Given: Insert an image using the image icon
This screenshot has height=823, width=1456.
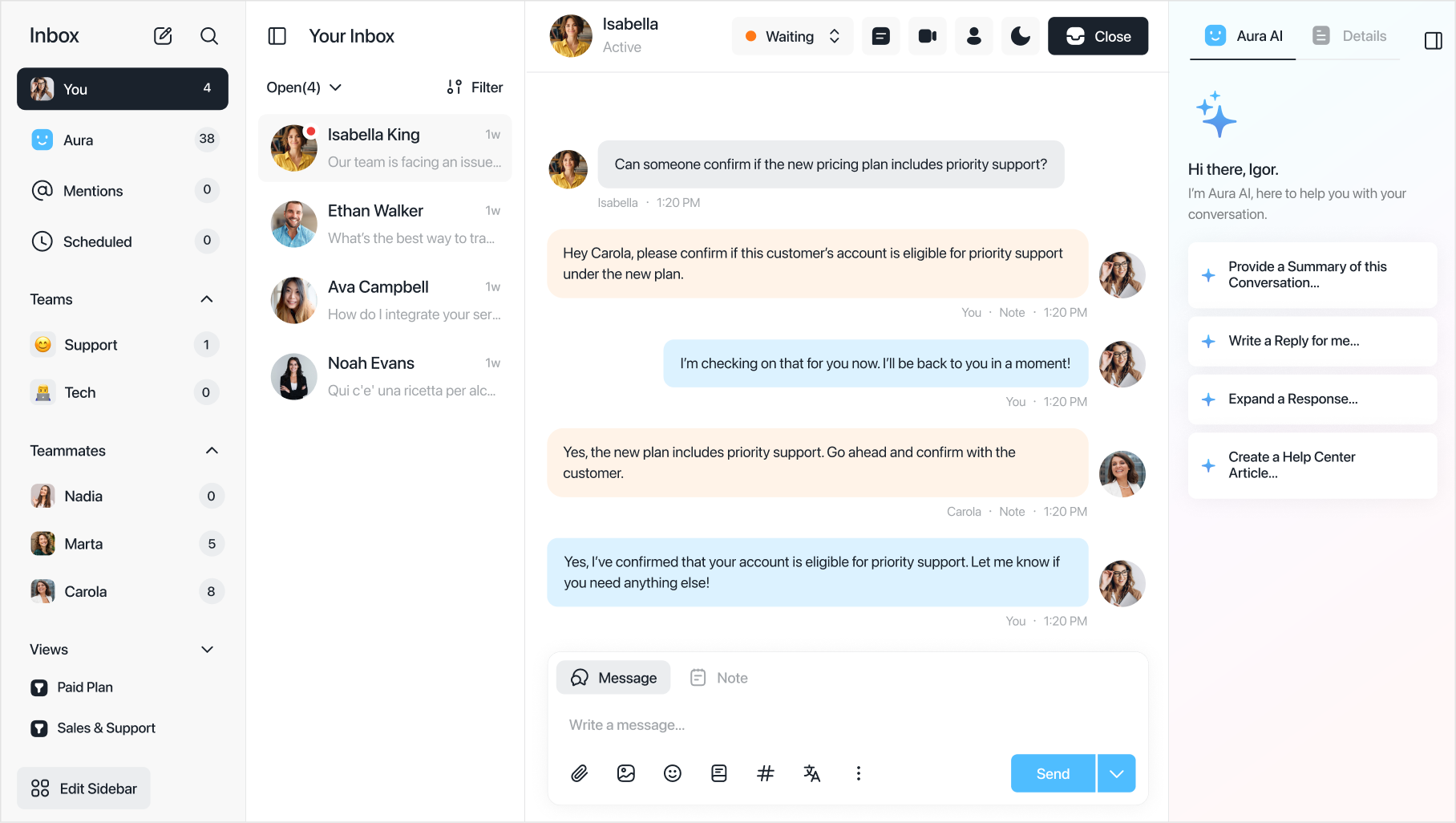Looking at the screenshot, I should 626,773.
